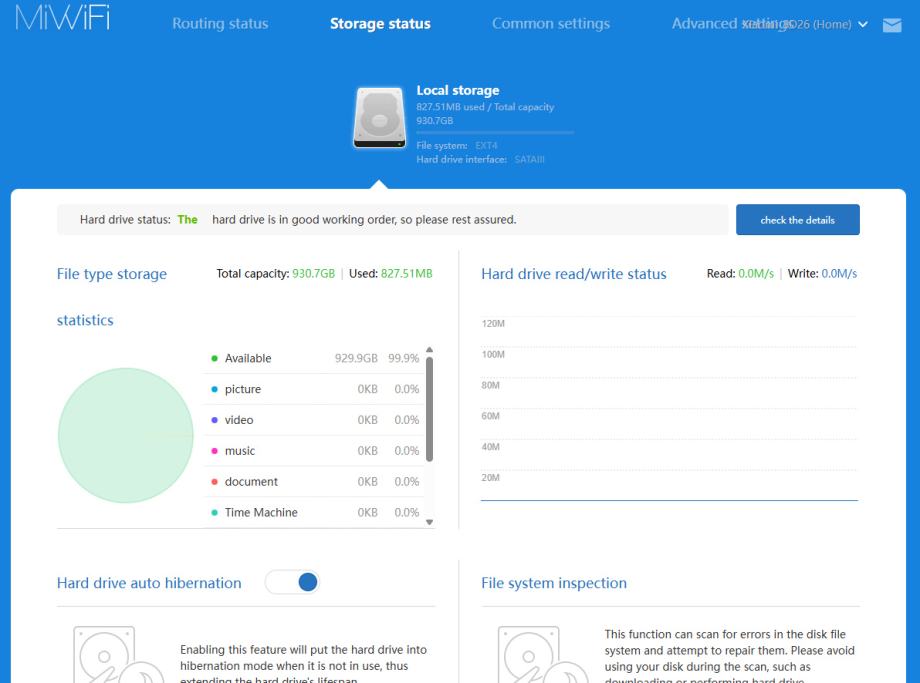Click the File system inspection heading
920x683 pixels.
point(554,583)
